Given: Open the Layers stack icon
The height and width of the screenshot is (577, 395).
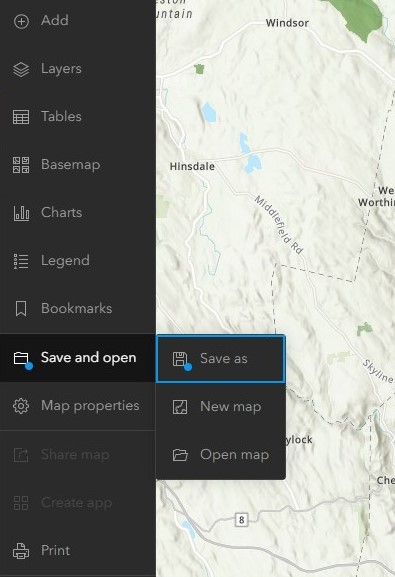Looking at the screenshot, I should pos(21,69).
